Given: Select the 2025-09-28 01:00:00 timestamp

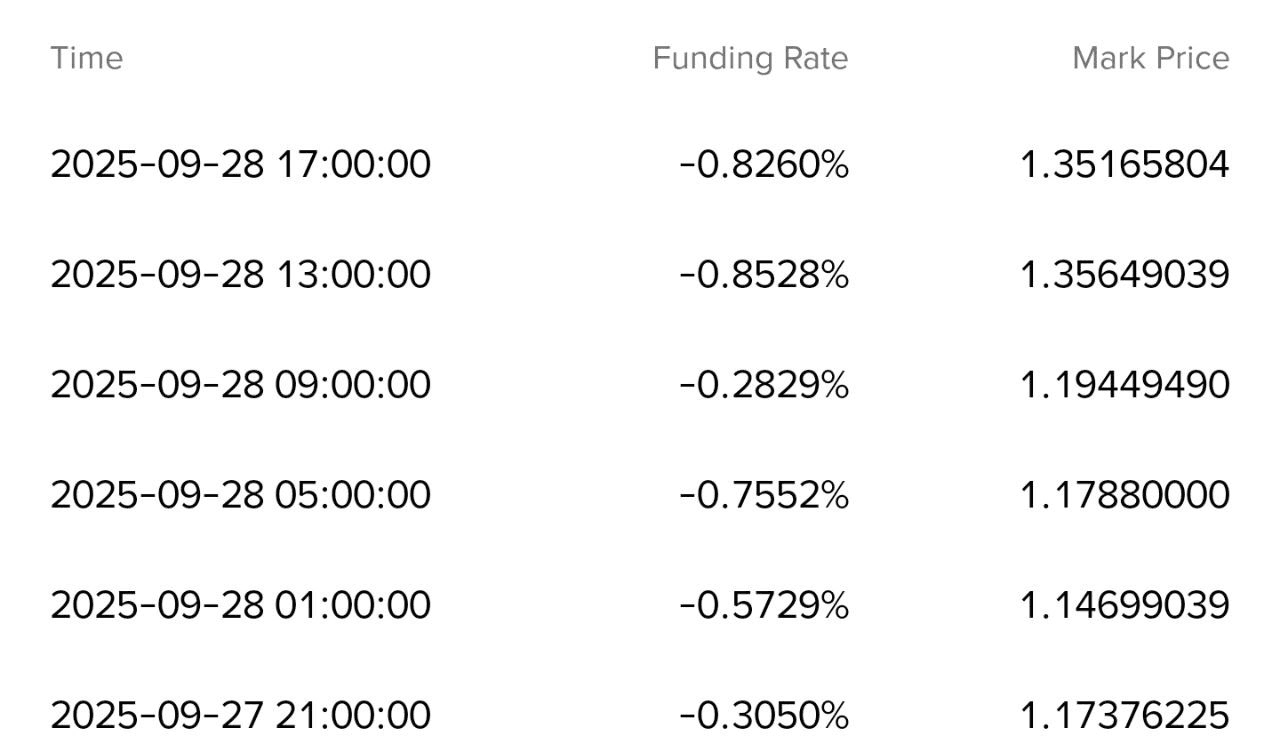Looking at the screenshot, I should (240, 604).
